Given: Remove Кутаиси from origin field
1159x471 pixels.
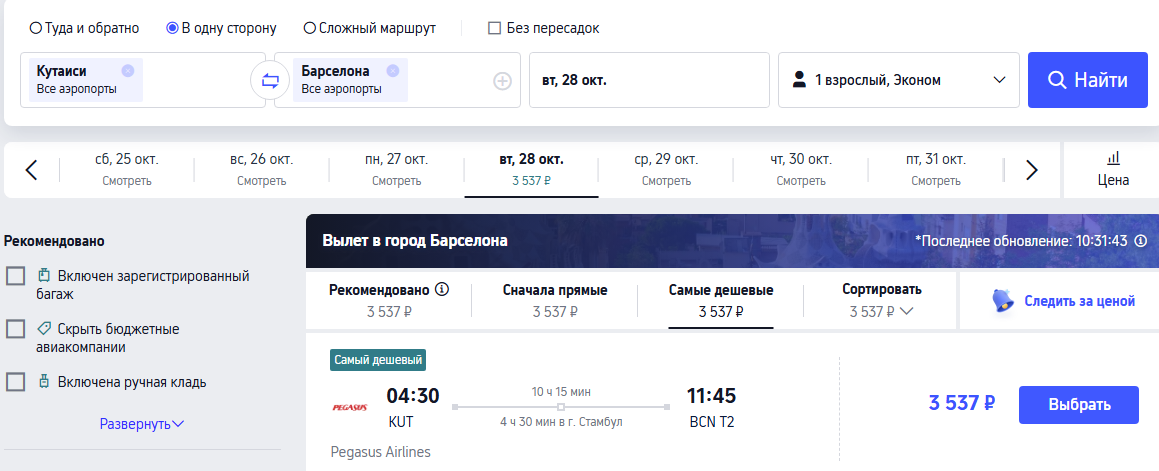Looking at the screenshot, I should 128,71.
